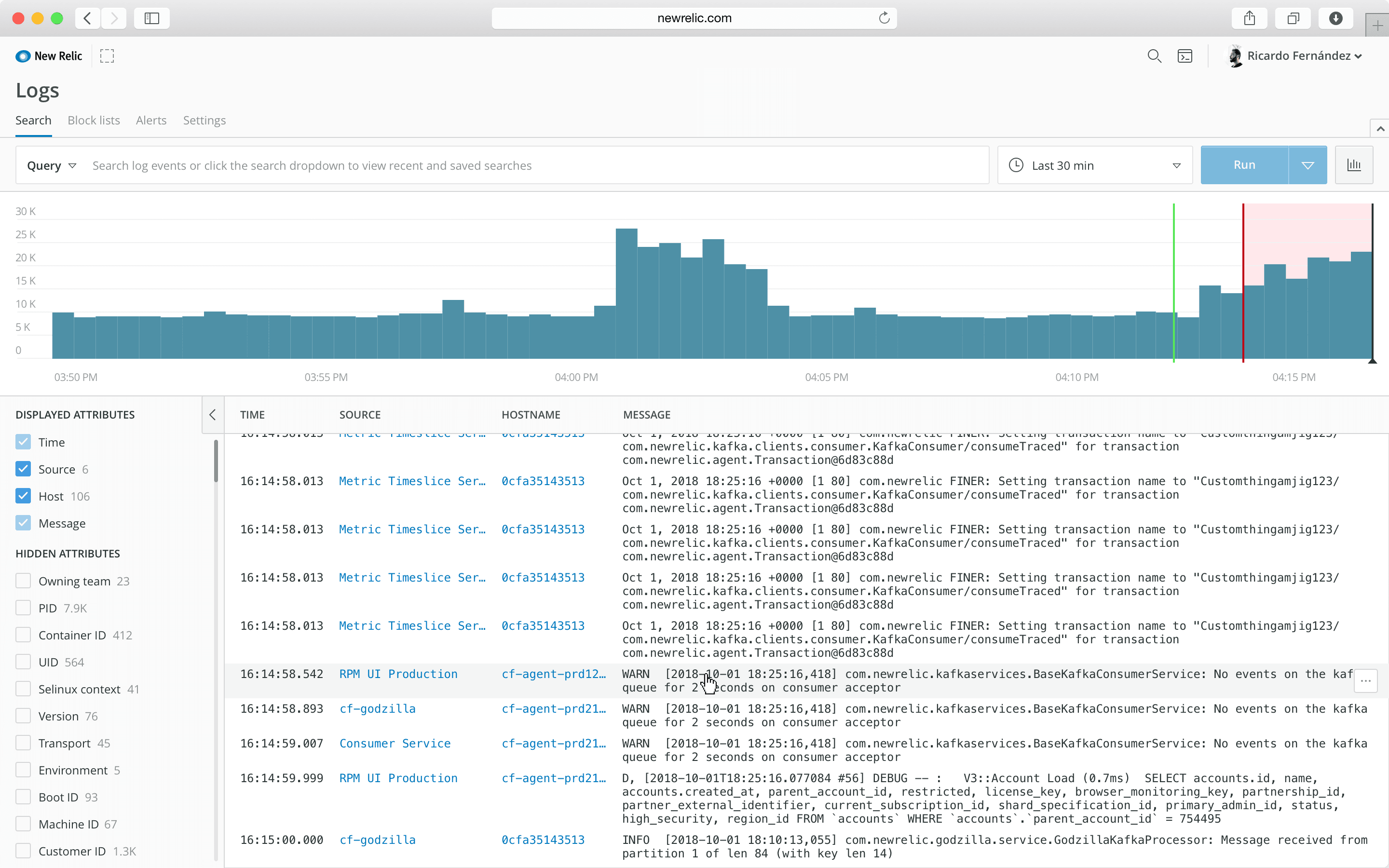Click the Safari share icon
This screenshot has width=1389, height=868.
(1250, 18)
